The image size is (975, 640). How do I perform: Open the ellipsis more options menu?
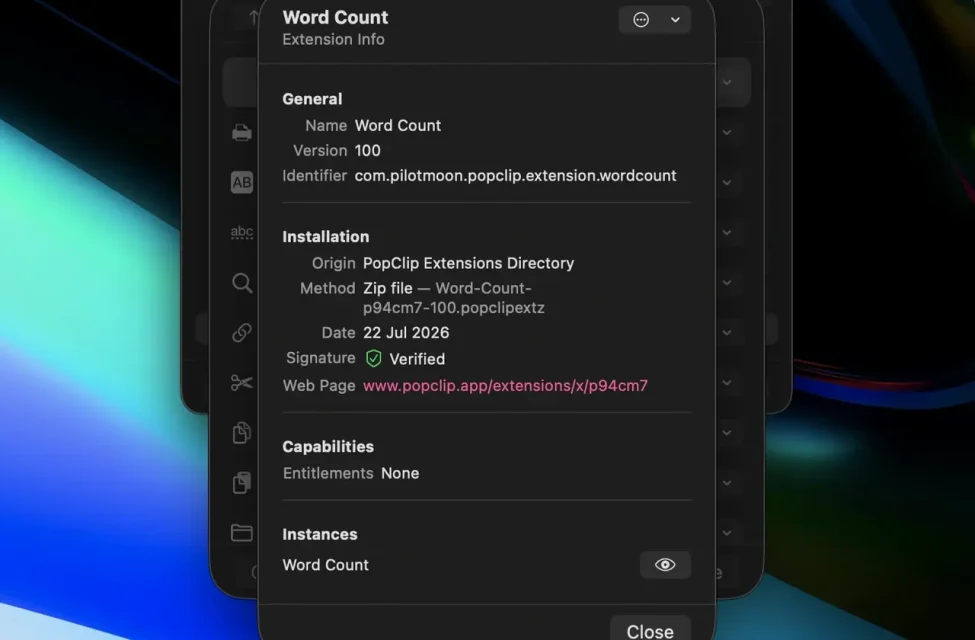640,20
